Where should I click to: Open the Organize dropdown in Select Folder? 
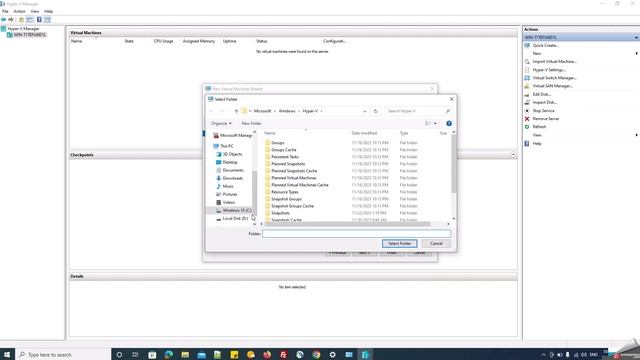tap(221, 123)
